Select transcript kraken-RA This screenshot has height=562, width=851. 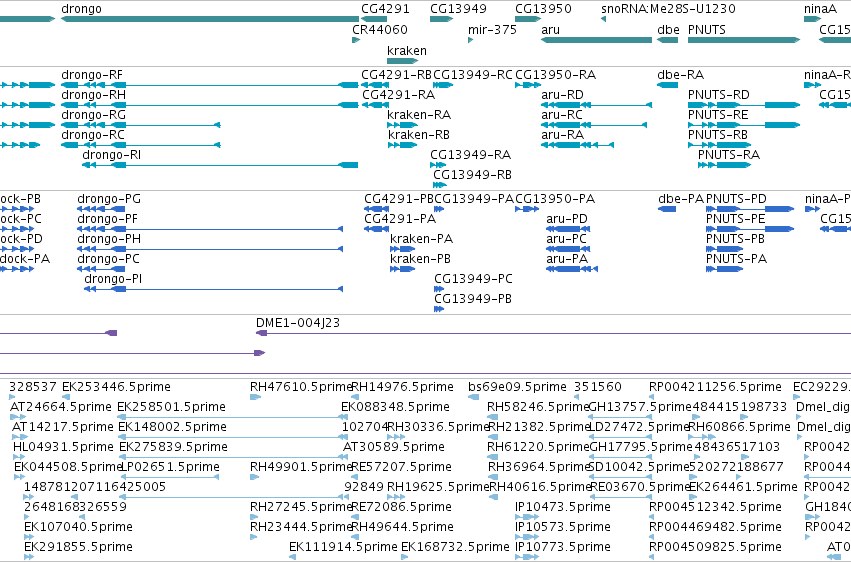tap(419, 115)
